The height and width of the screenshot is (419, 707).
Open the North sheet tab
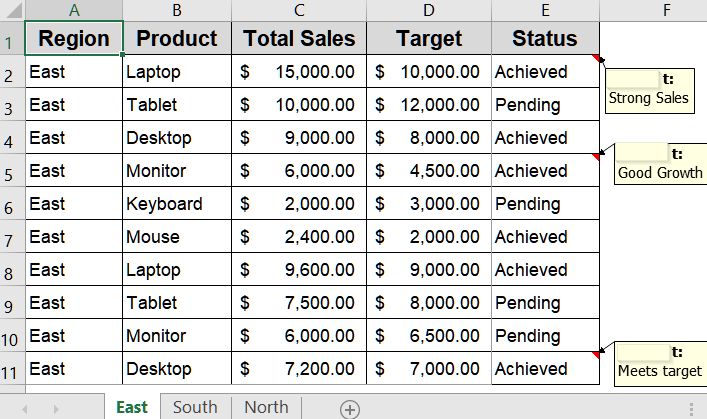[266, 407]
